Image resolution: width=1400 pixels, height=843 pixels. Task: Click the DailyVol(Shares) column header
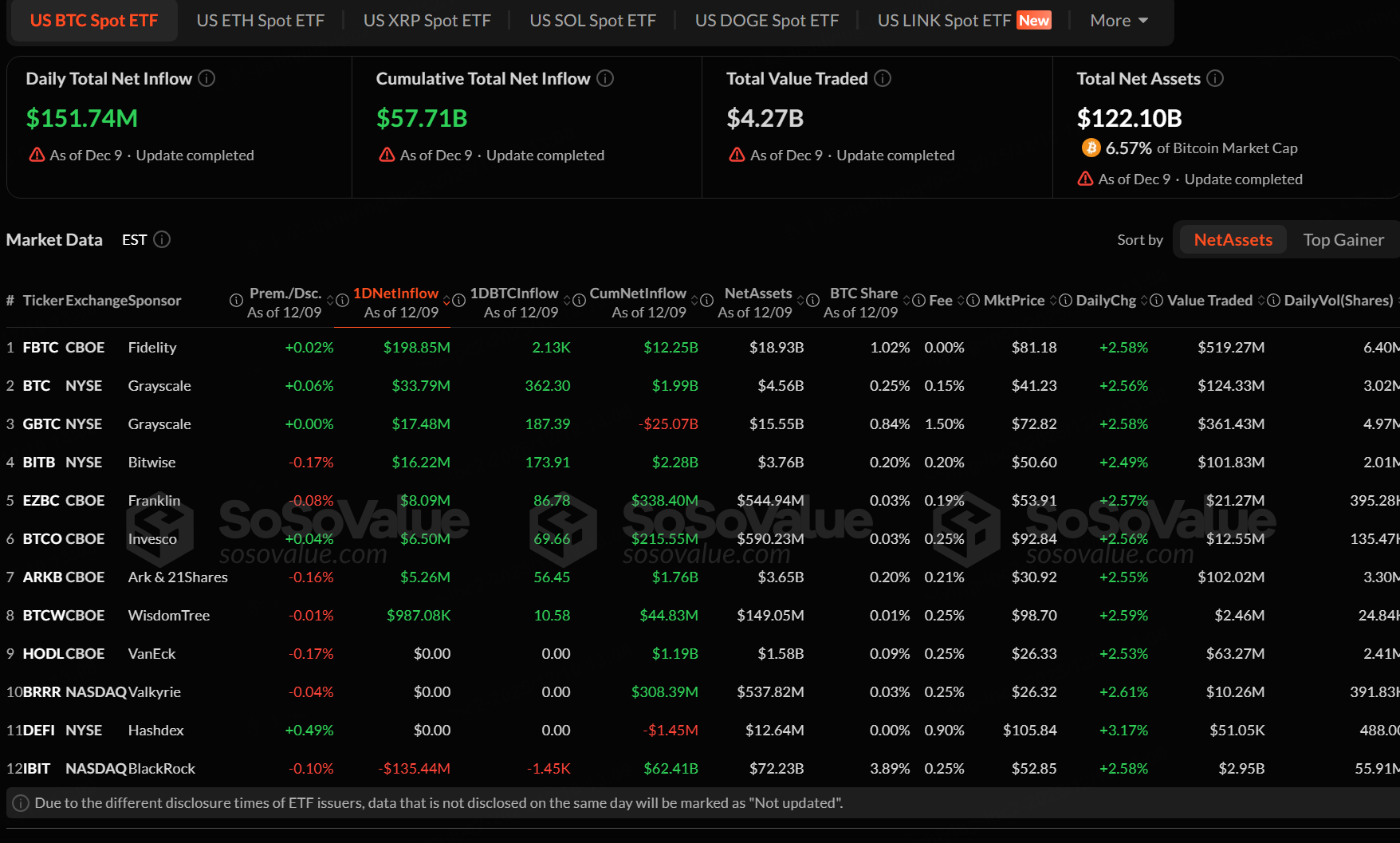[1339, 301]
